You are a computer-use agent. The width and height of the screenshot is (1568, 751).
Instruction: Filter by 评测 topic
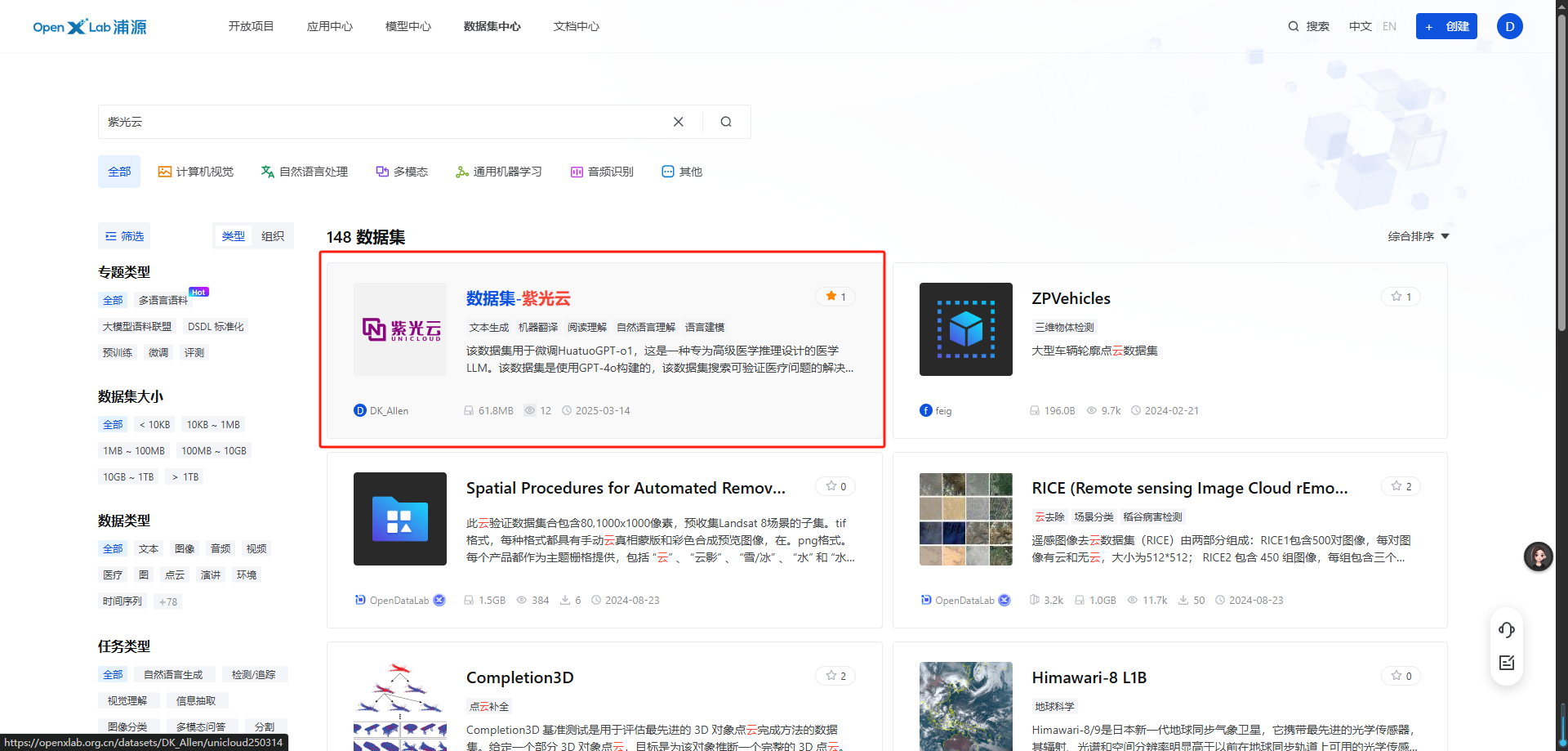click(x=194, y=352)
